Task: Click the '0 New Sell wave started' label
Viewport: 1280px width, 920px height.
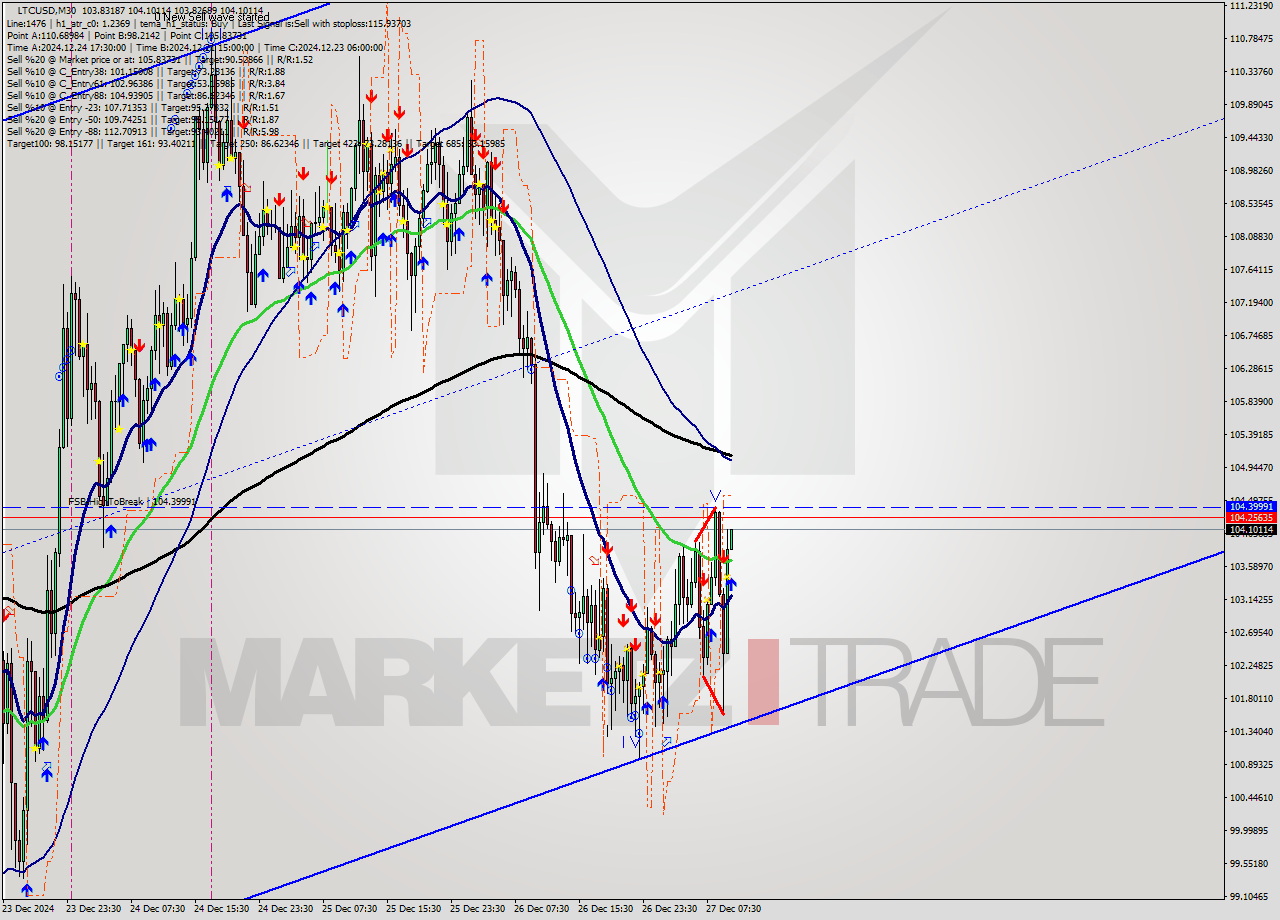Action: pos(211,17)
